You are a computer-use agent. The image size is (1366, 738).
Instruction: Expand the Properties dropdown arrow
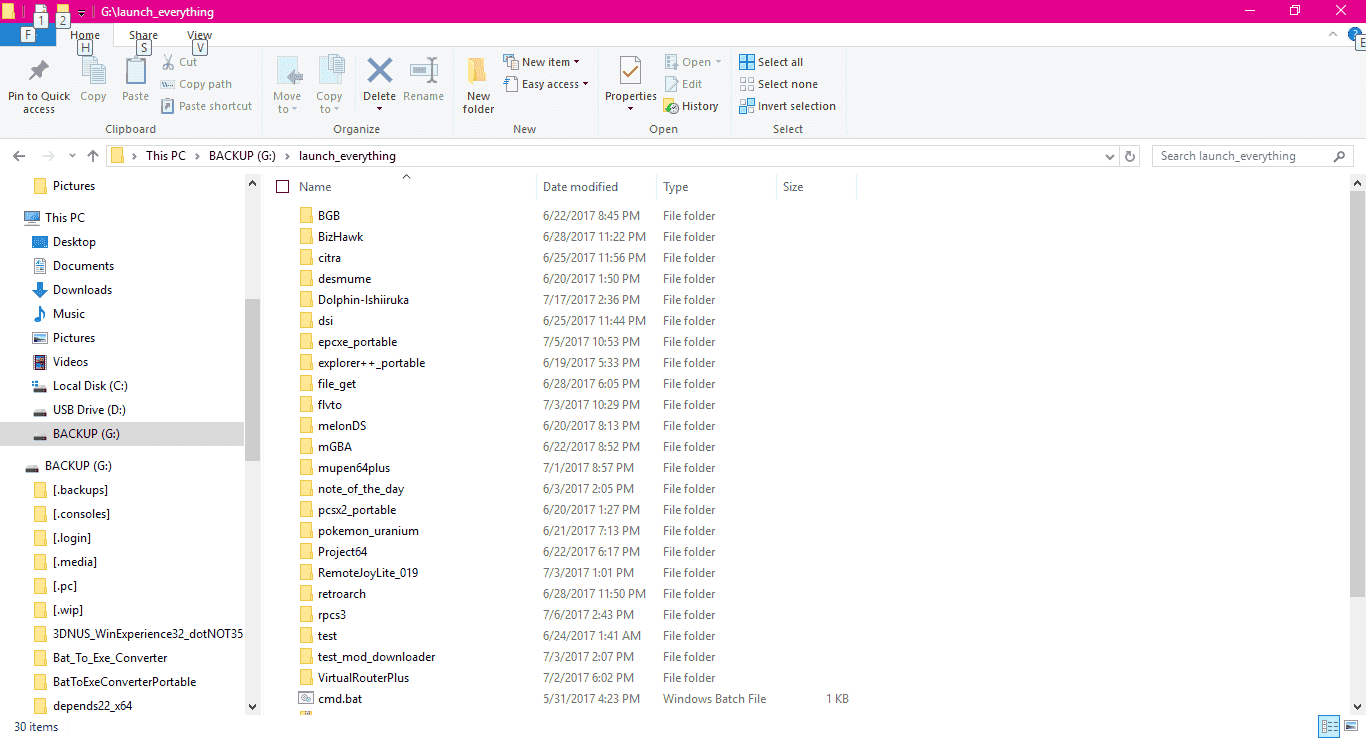coord(630,108)
